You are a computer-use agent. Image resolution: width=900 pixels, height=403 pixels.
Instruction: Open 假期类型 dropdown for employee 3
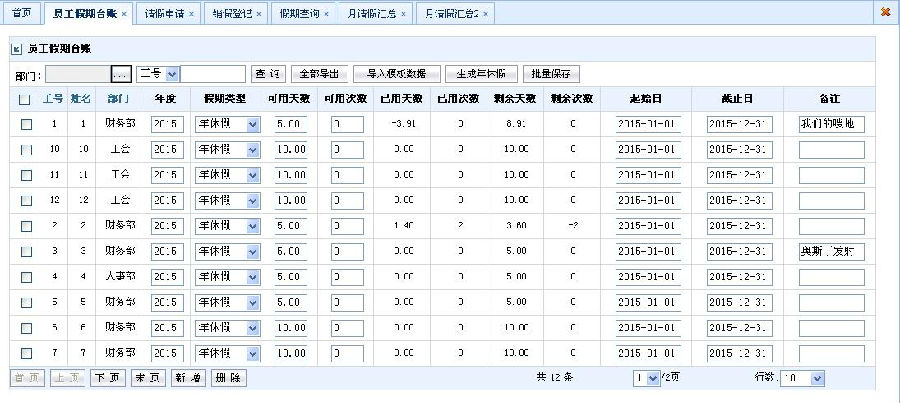click(253, 251)
